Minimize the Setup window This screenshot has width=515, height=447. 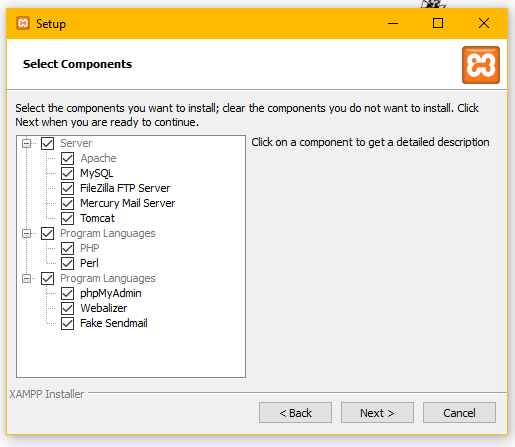[x=393, y=23]
